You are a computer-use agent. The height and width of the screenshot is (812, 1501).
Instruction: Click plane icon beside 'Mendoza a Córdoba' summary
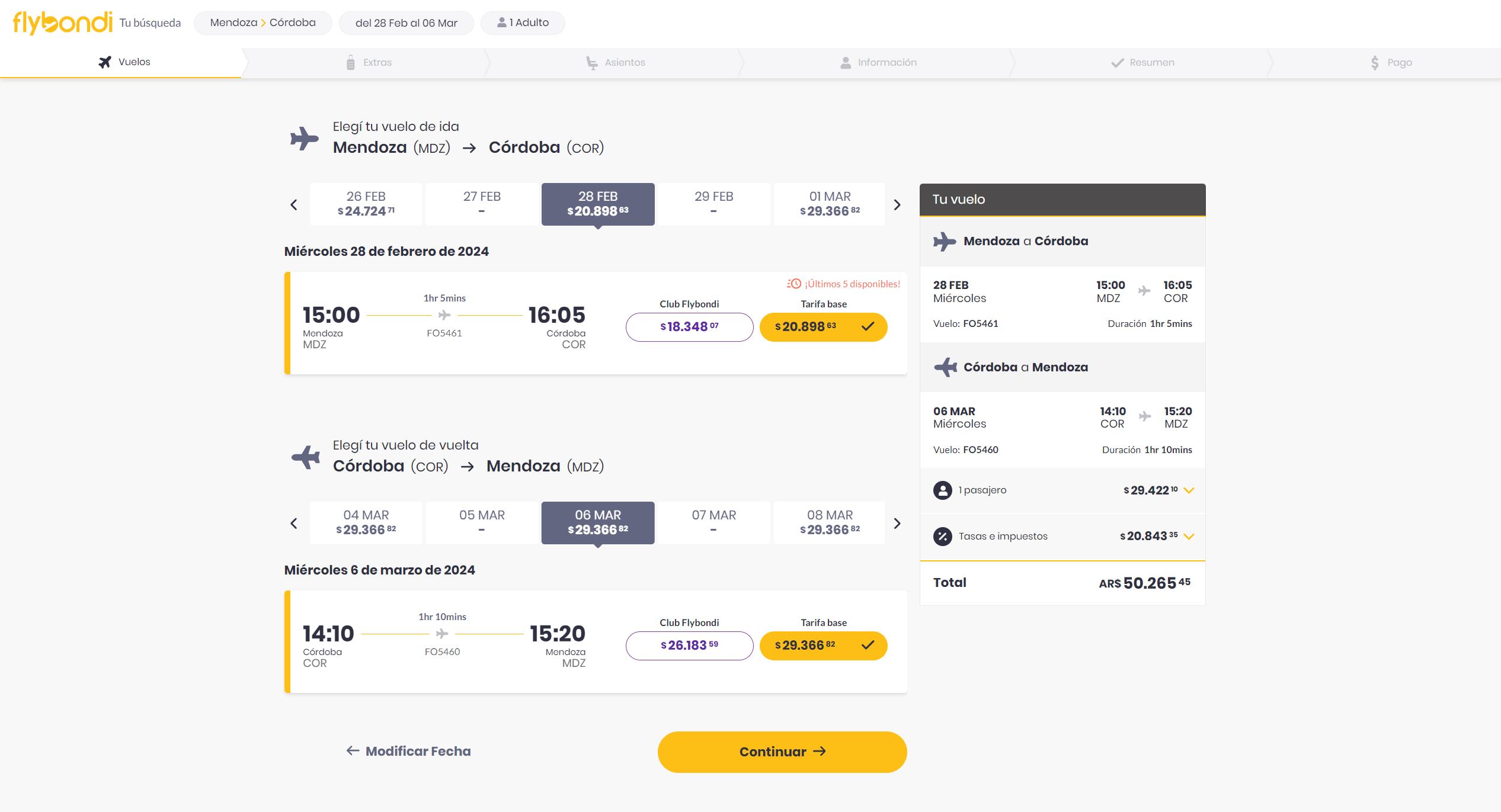pos(945,242)
